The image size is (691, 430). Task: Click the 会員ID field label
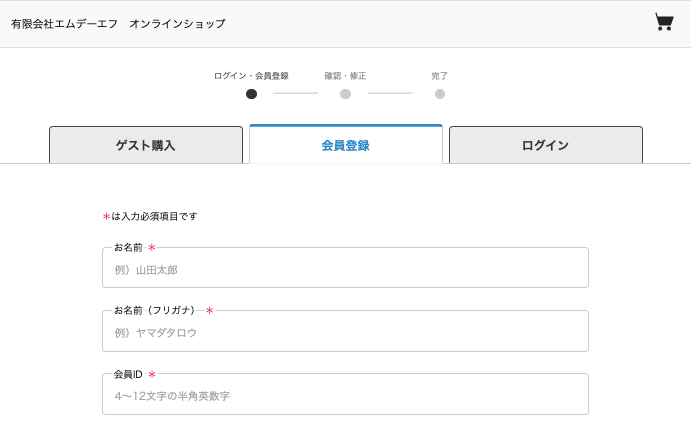pos(128,374)
